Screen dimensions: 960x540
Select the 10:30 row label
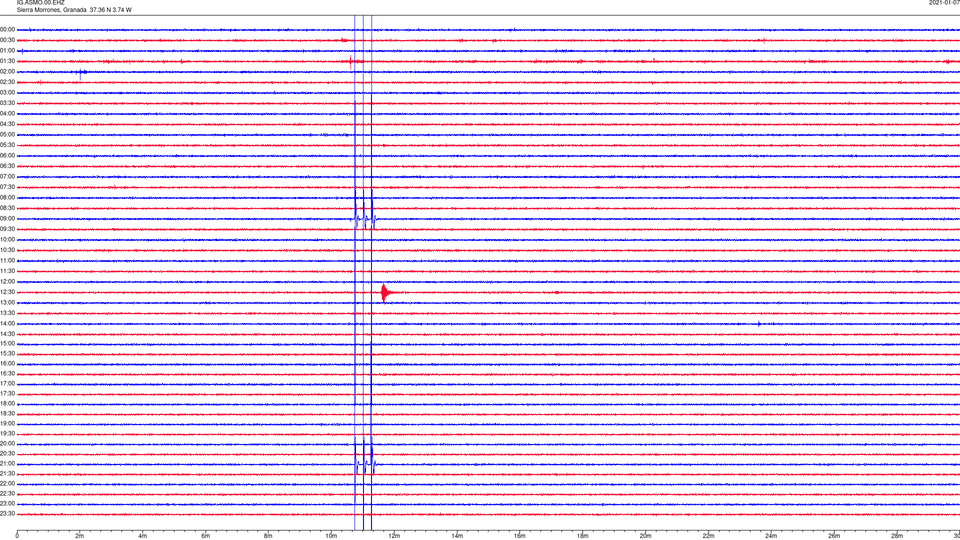7,250
